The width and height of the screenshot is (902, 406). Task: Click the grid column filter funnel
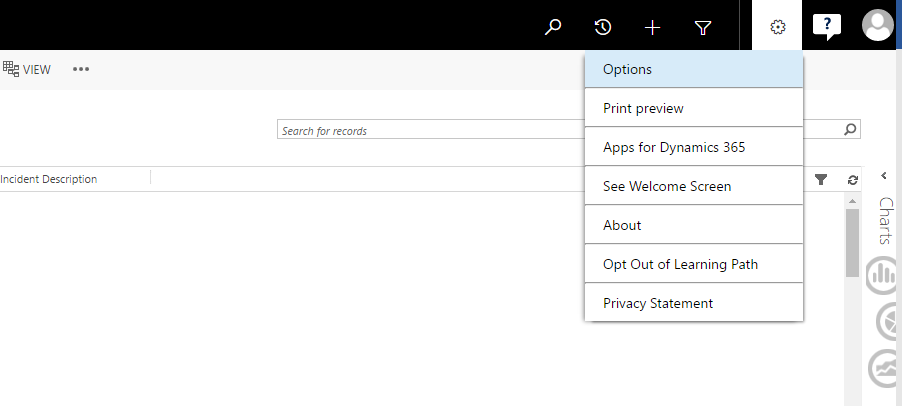821,180
